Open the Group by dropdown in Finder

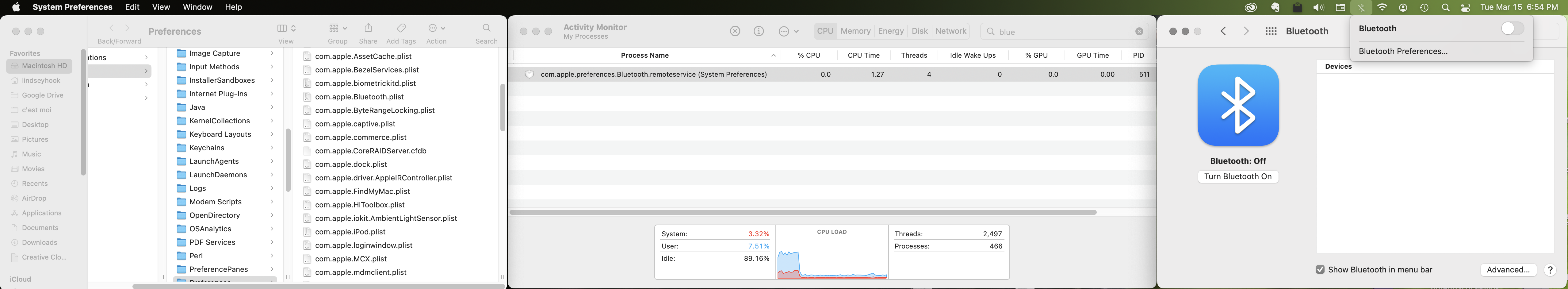pos(338,28)
